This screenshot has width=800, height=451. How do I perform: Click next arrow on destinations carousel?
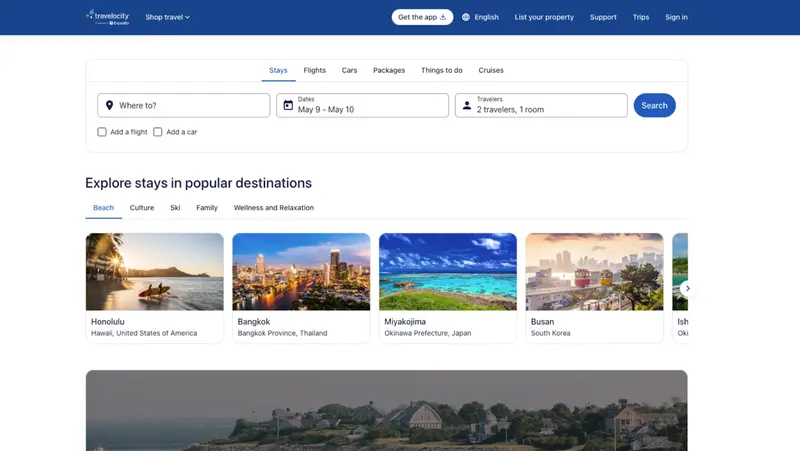click(x=687, y=288)
